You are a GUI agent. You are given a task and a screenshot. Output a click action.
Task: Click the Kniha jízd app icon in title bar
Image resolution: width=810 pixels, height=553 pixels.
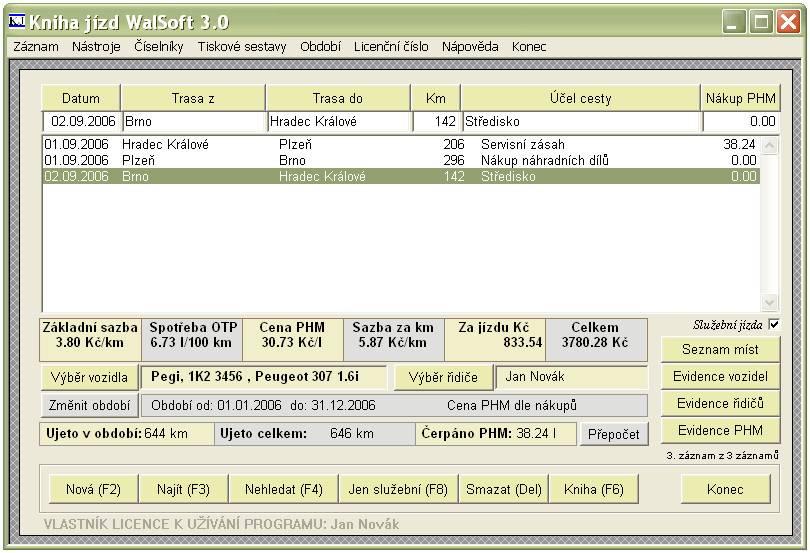(x=17, y=21)
